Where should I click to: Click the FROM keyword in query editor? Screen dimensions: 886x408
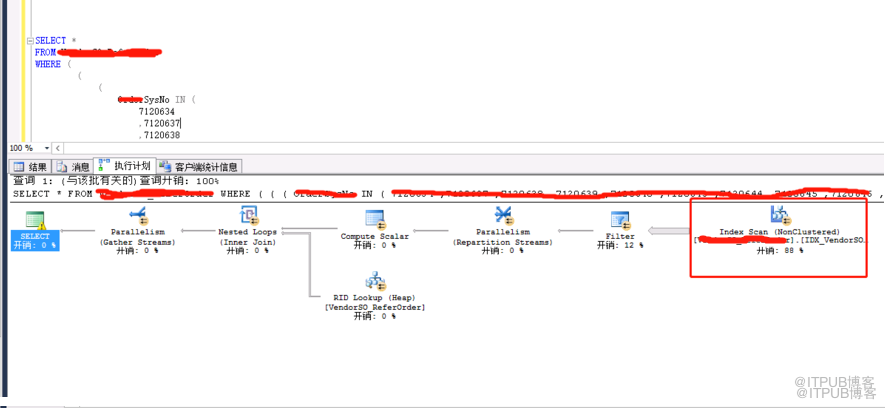coord(45,53)
